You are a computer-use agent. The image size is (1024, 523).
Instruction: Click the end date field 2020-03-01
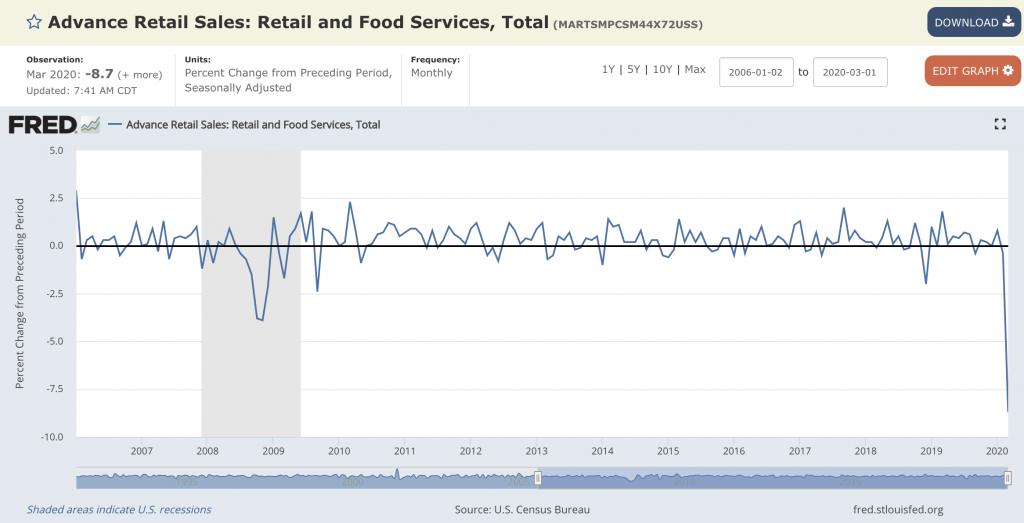coord(850,72)
